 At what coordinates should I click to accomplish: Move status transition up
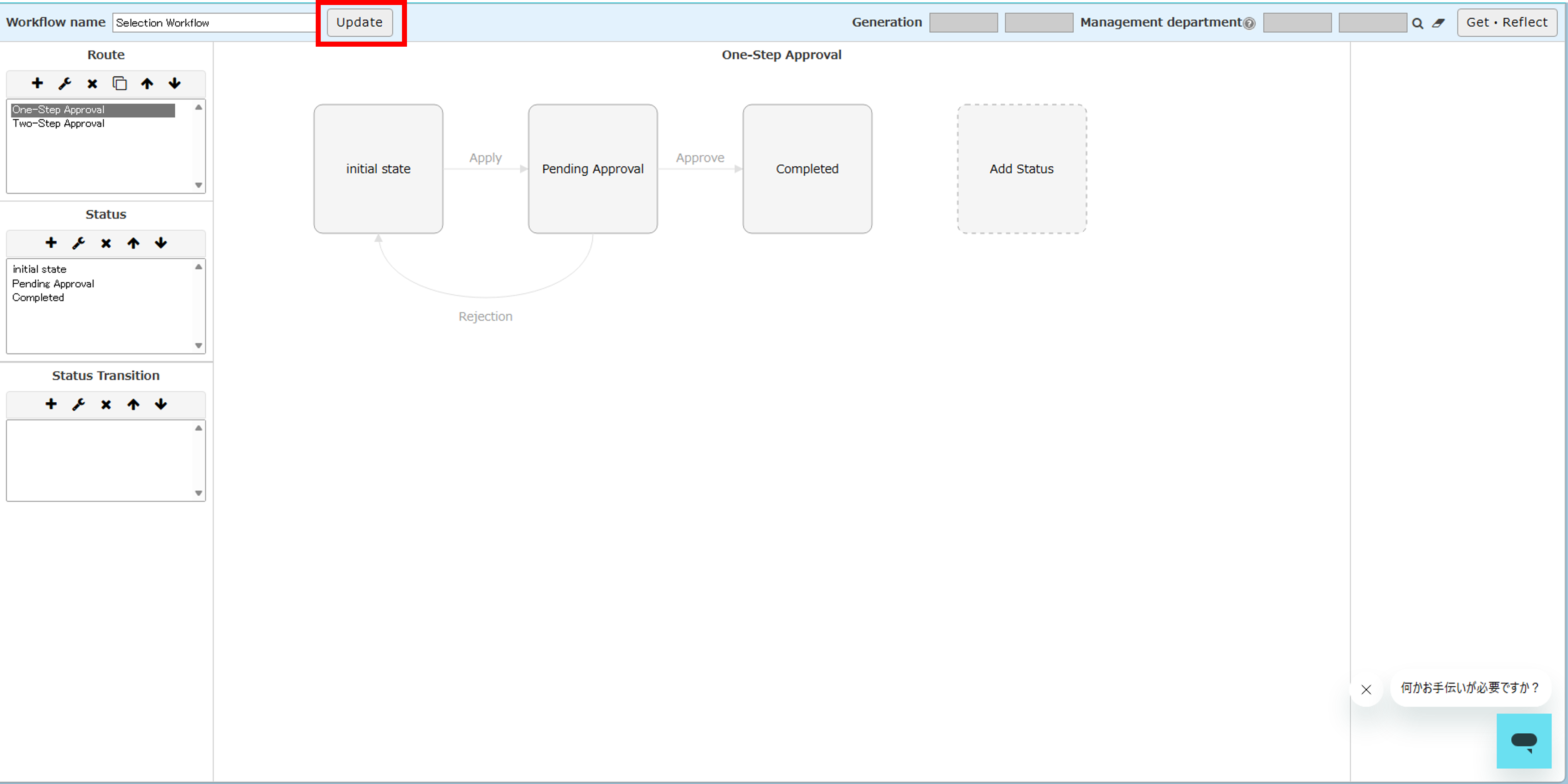point(133,404)
